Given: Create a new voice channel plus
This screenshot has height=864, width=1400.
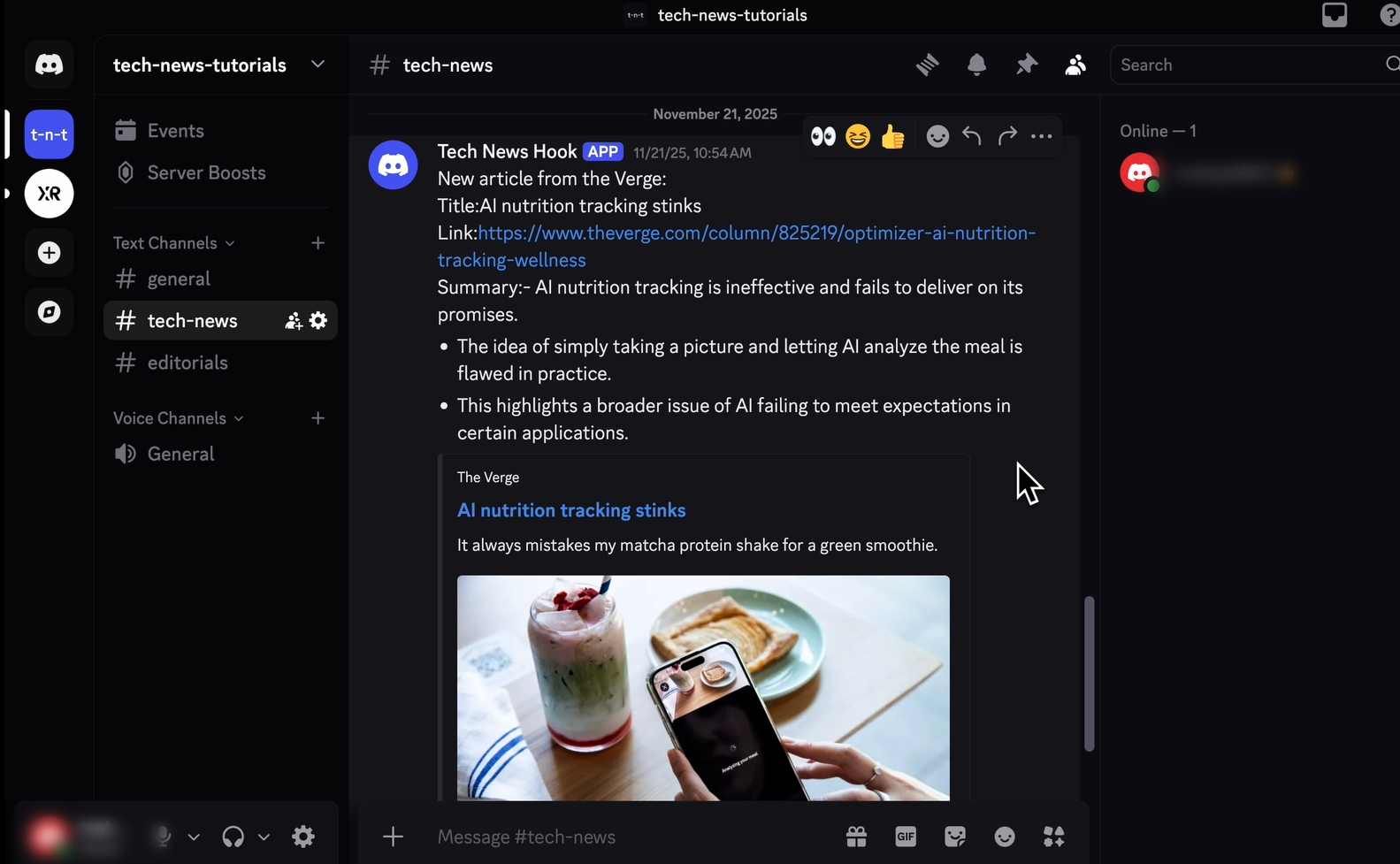Looking at the screenshot, I should 318,418.
